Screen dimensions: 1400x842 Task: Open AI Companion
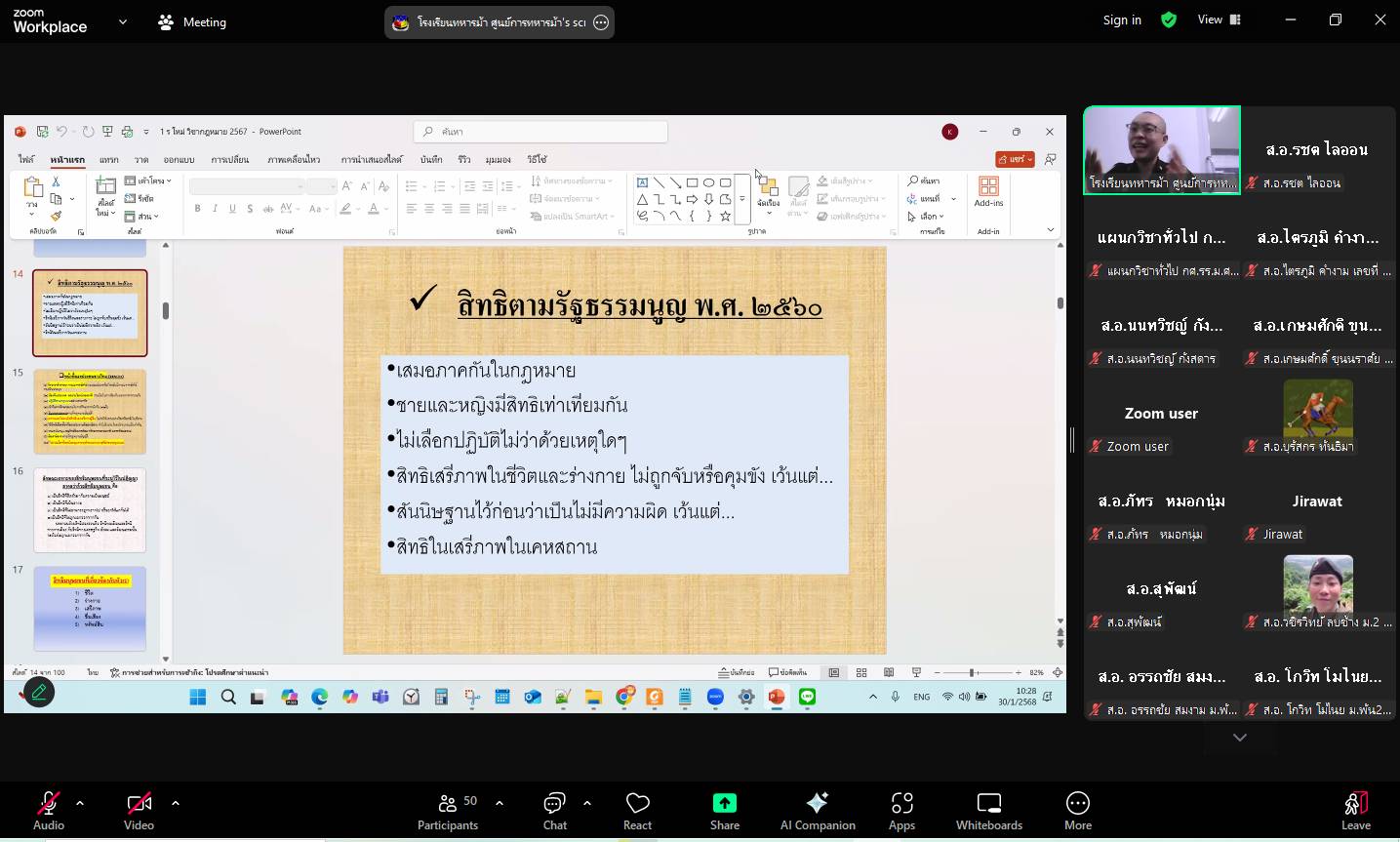pyautogui.click(x=818, y=811)
